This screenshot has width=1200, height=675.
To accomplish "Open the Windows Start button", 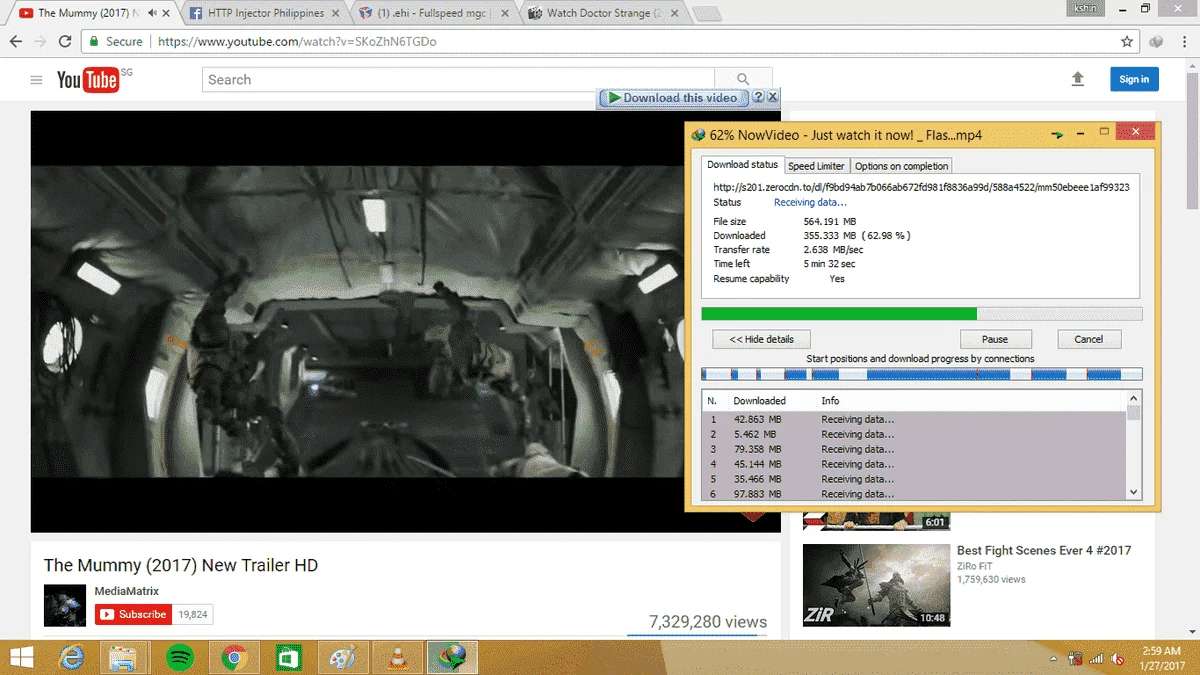I will tap(20, 657).
